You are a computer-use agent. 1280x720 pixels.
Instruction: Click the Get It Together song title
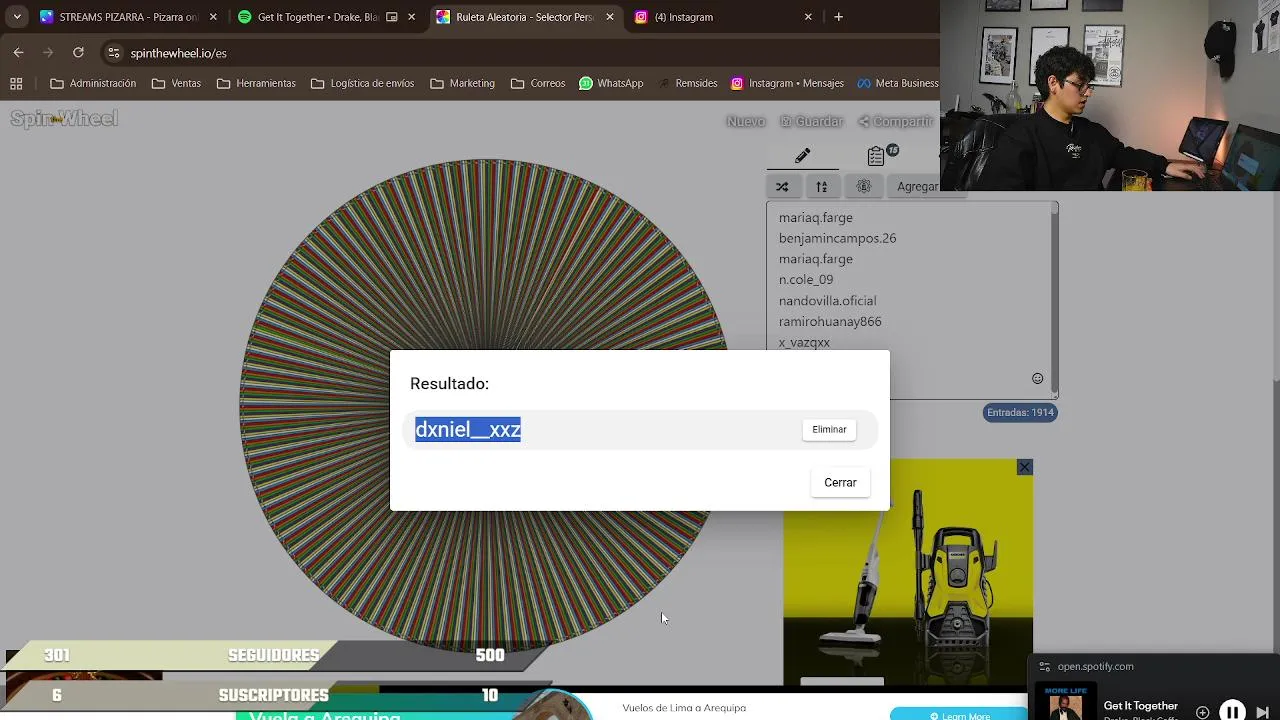pos(1141,706)
